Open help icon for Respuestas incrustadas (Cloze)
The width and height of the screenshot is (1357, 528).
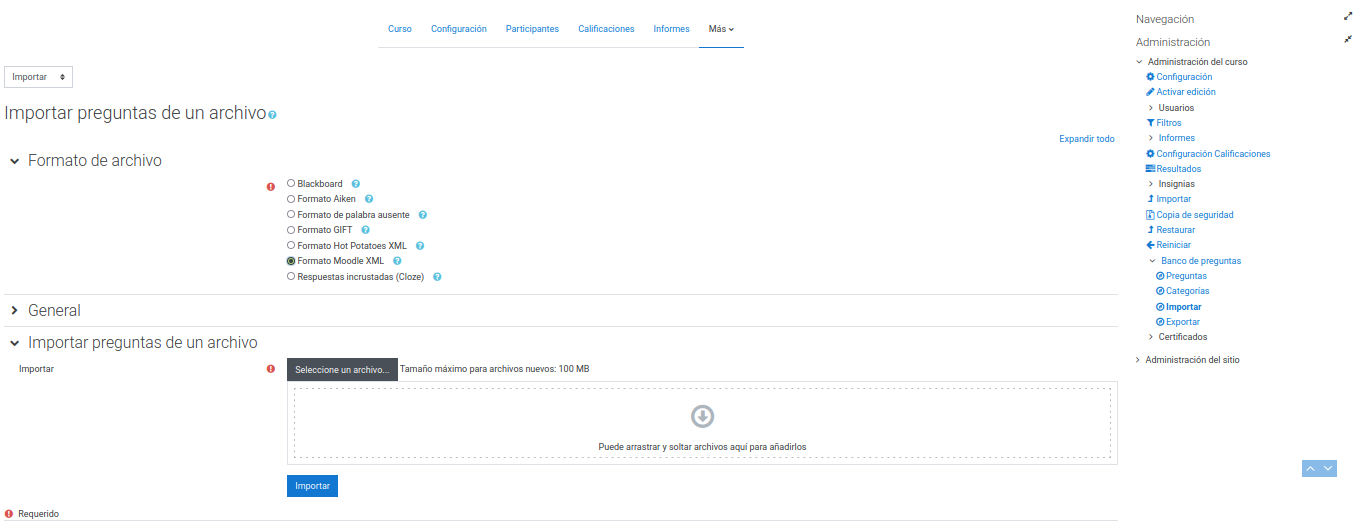(x=437, y=277)
